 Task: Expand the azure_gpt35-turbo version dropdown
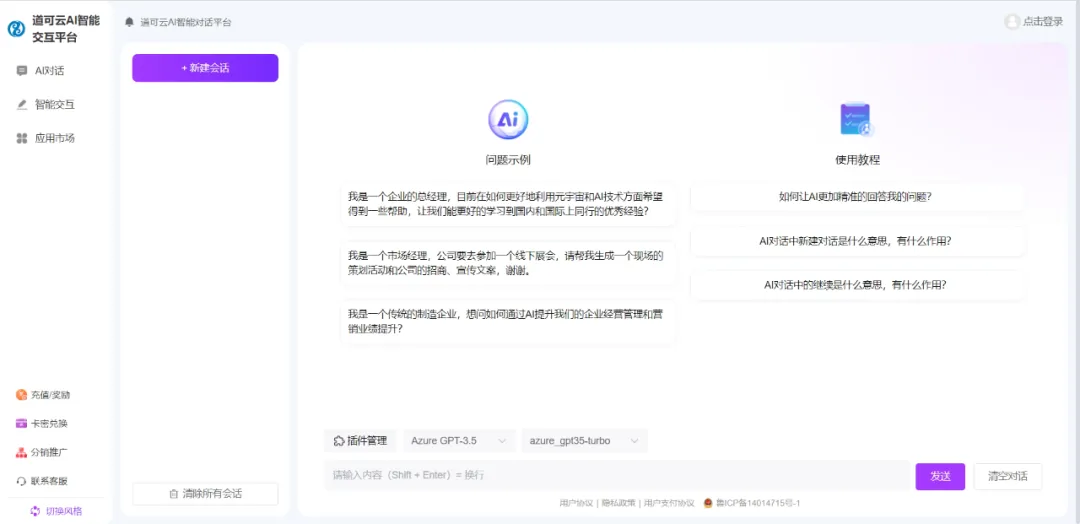point(584,441)
